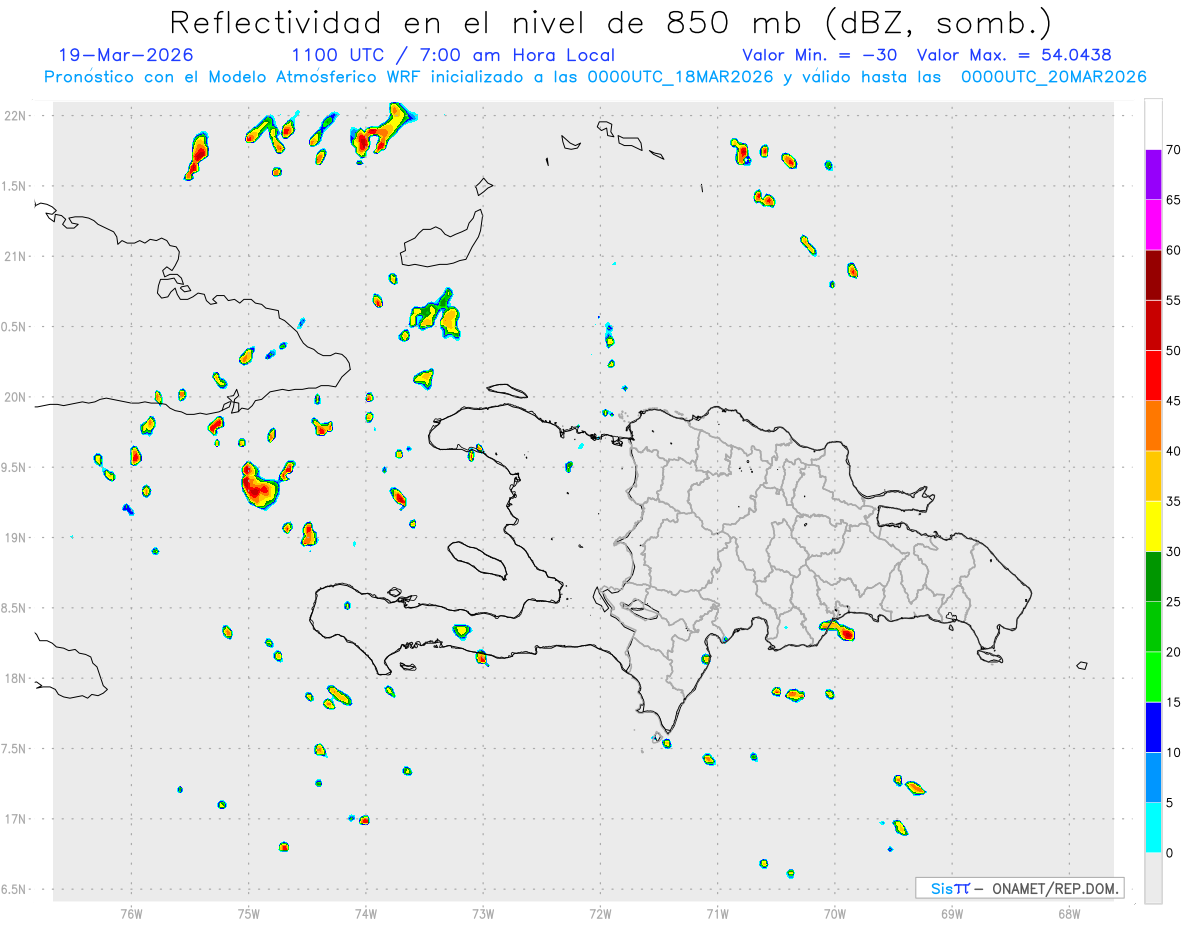This screenshot has height=927, width=1200.
Task: Click the 18N latitude axis label
Action: tap(16, 679)
